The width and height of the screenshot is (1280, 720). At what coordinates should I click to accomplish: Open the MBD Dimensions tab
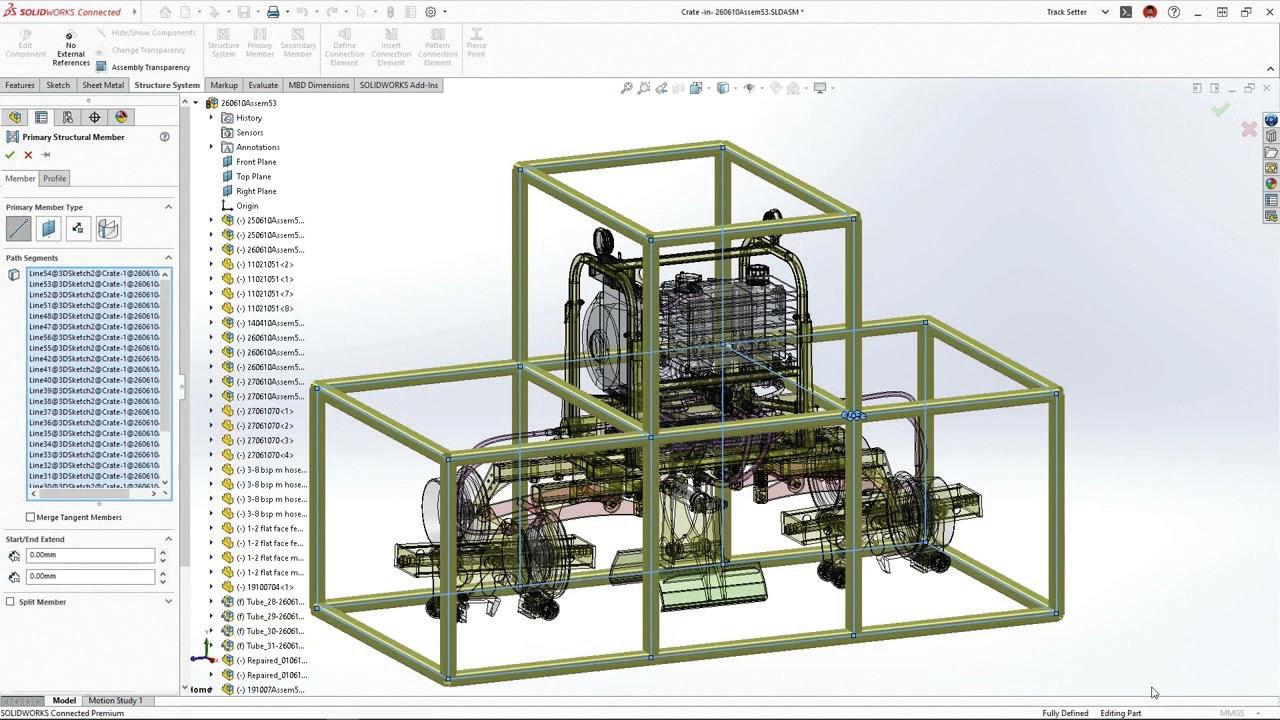click(319, 85)
